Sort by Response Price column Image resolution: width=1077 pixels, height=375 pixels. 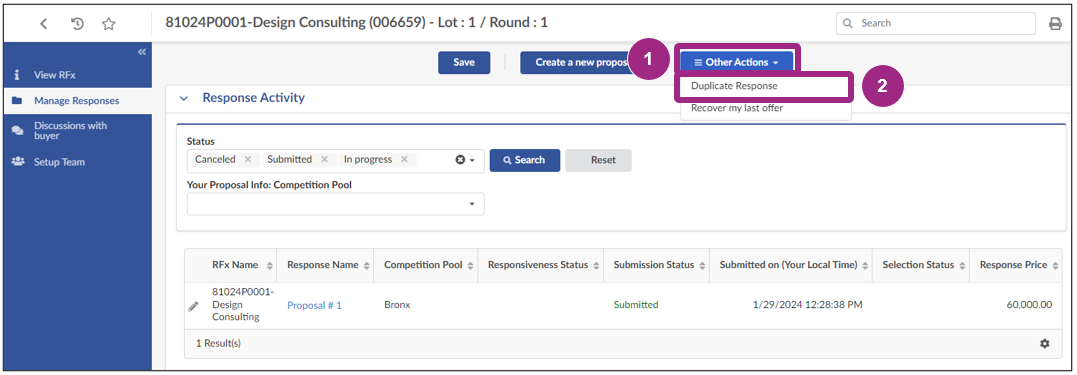coord(1056,266)
